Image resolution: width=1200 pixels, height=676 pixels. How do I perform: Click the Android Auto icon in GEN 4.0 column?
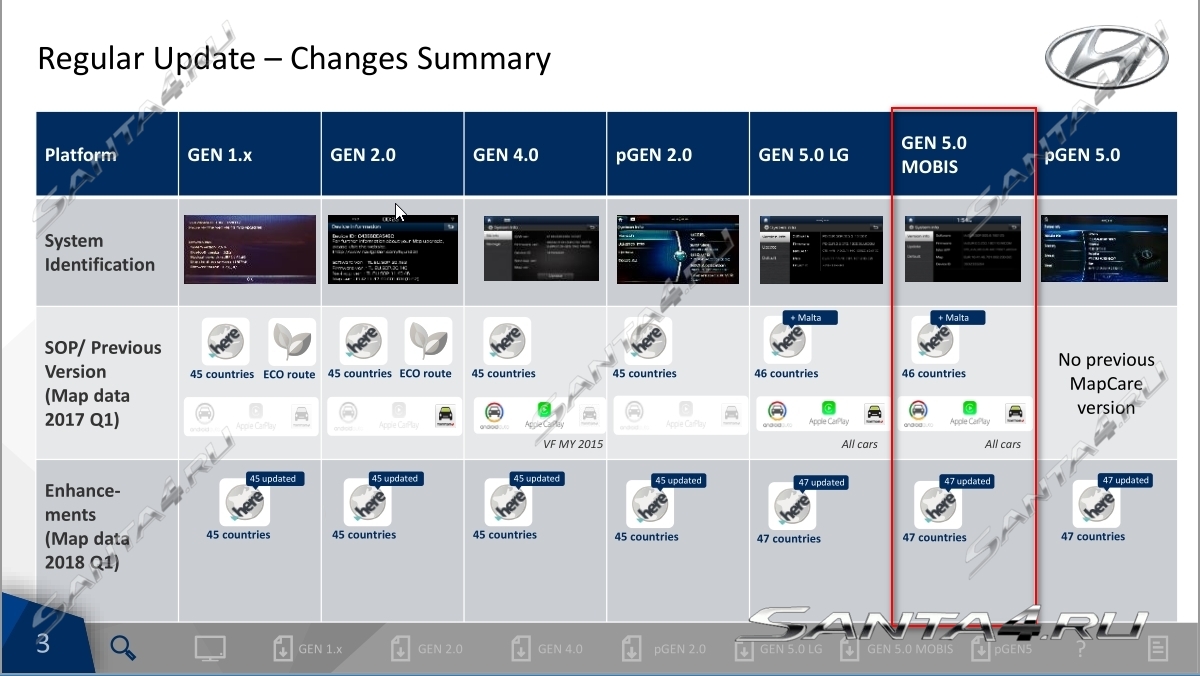tap(496, 412)
